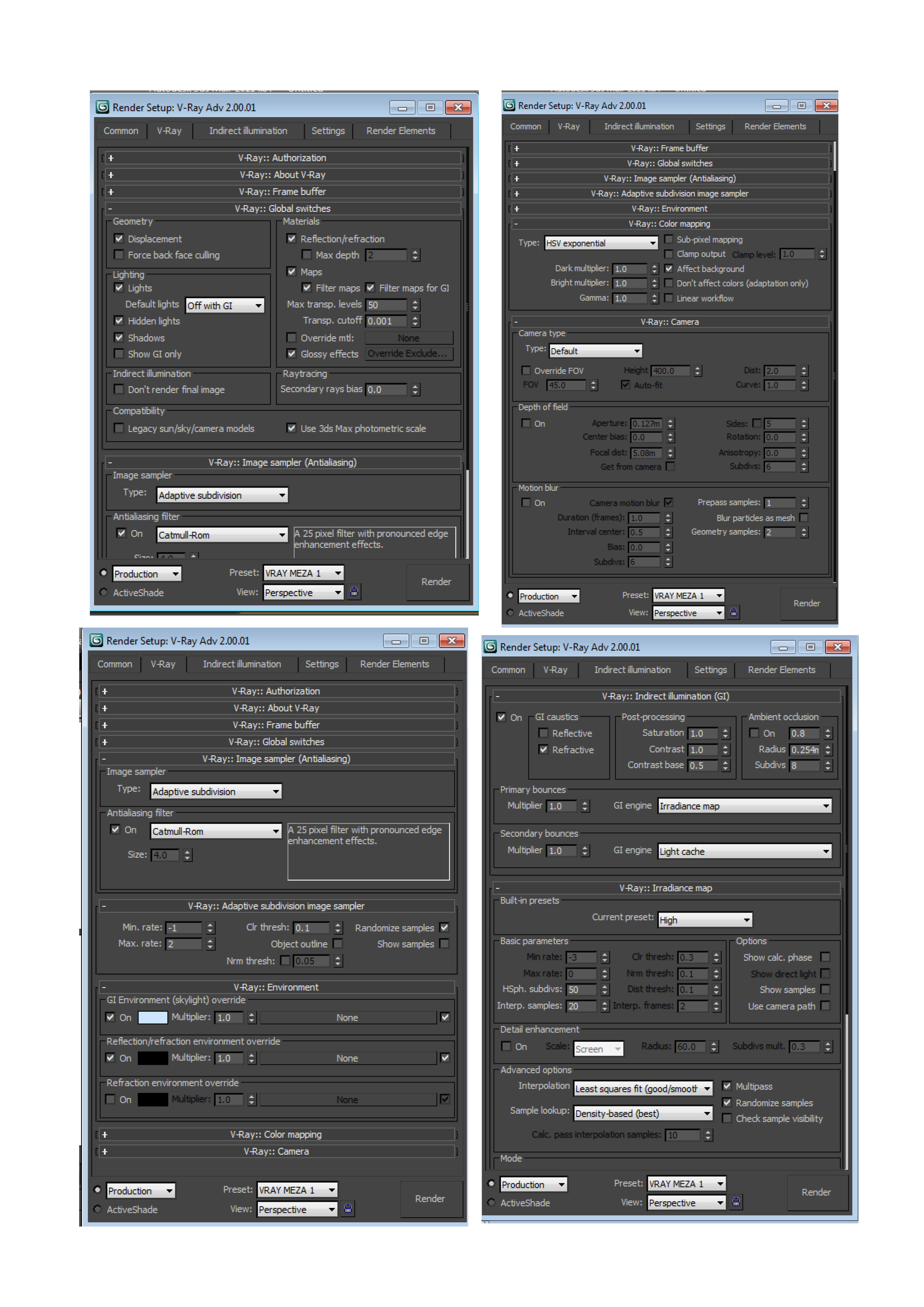Enable Force back face culling checkbox
Screen dimensions: 924x1307
[119, 255]
